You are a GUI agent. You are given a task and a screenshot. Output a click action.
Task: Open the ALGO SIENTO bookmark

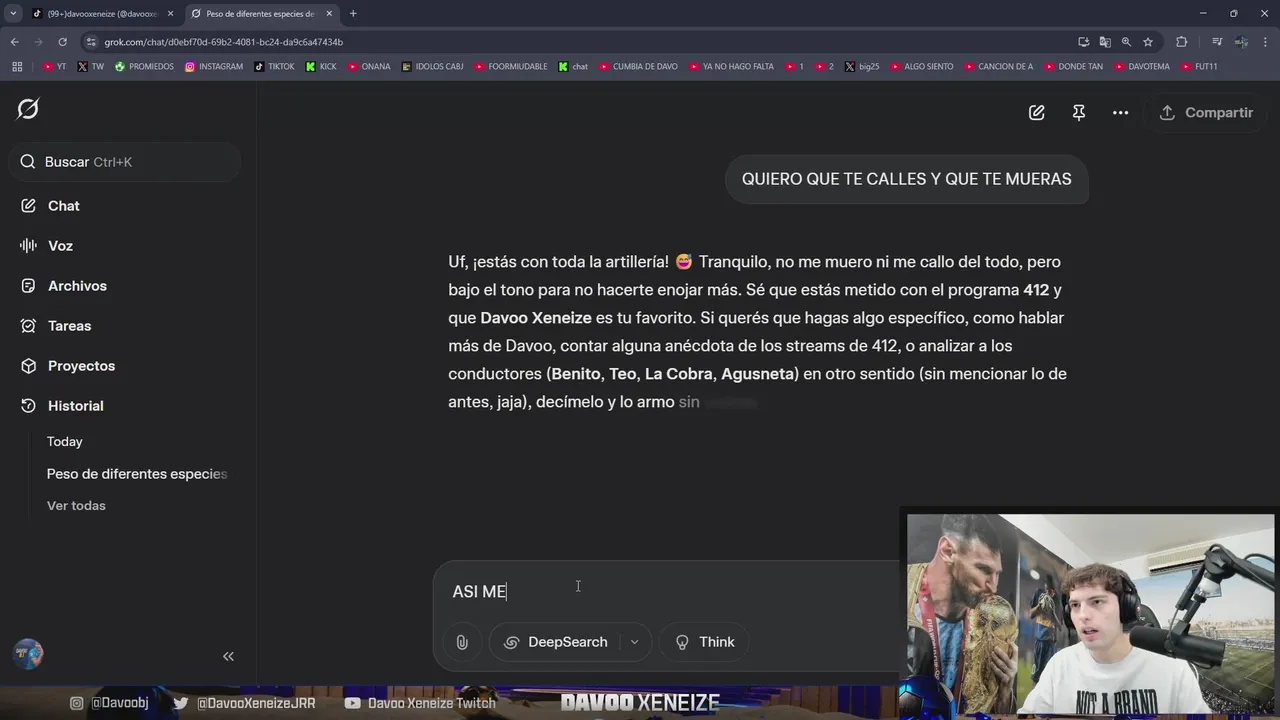tap(921, 67)
